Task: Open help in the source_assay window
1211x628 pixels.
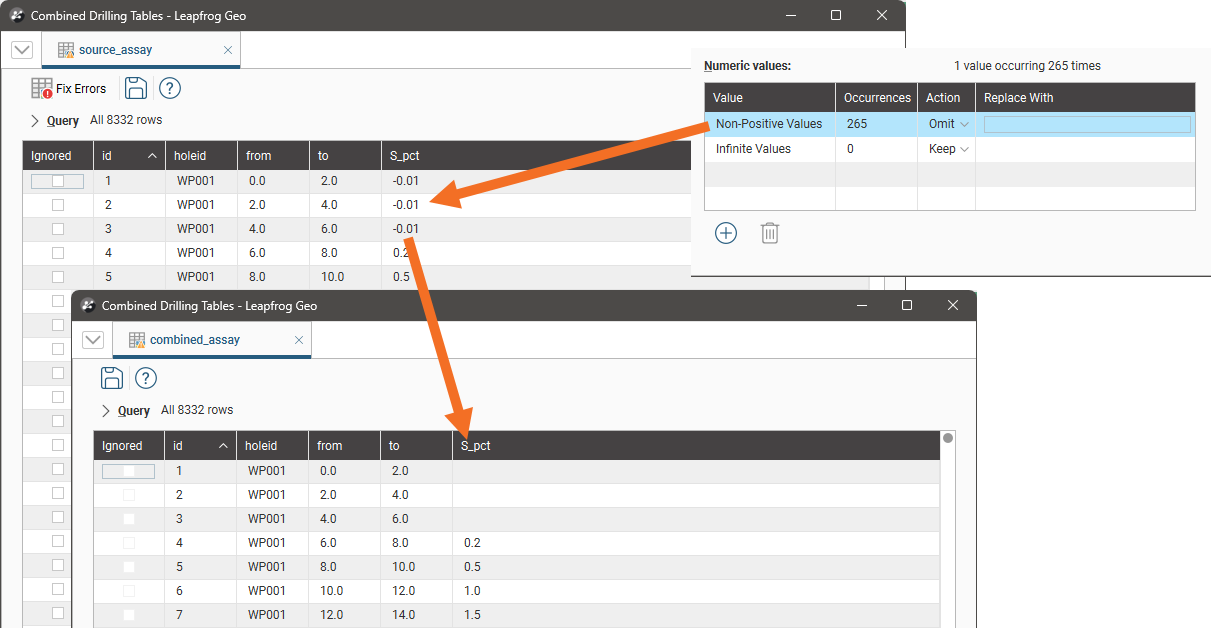Action: point(170,88)
